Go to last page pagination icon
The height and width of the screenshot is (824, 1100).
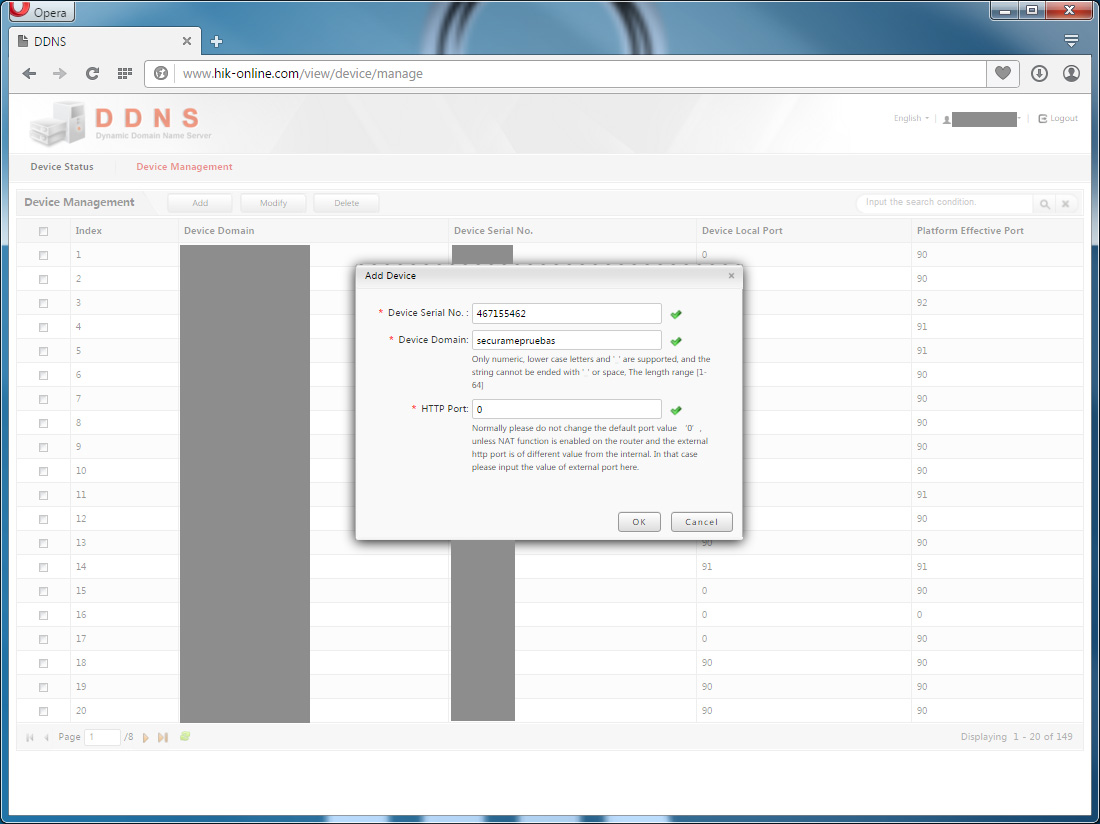point(163,737)
